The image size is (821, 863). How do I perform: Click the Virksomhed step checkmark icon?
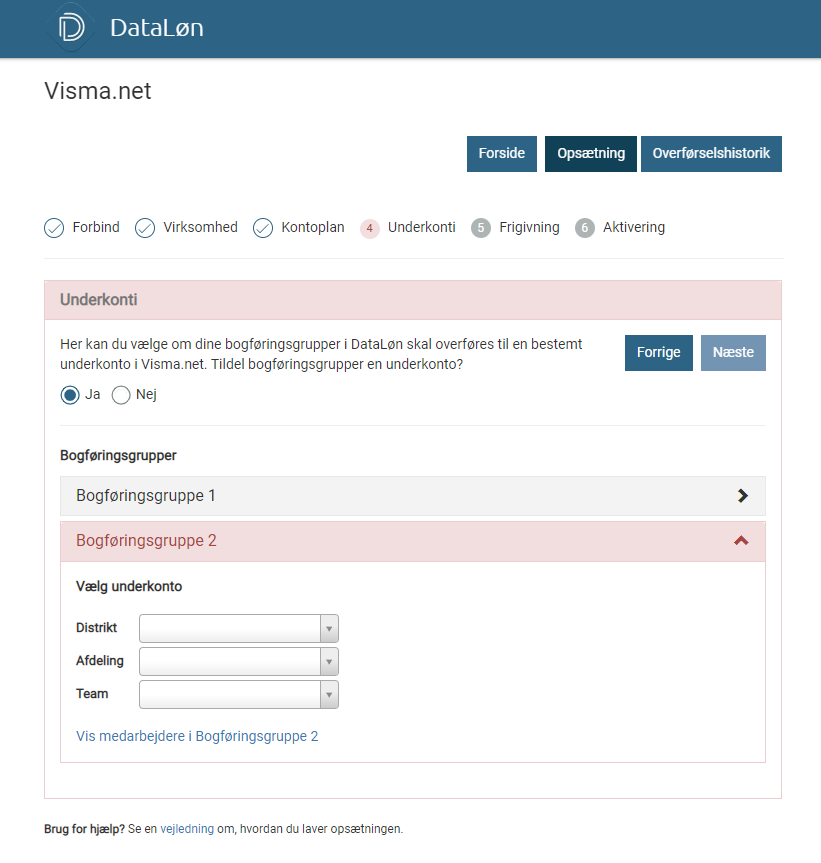(x=145, y=228)
